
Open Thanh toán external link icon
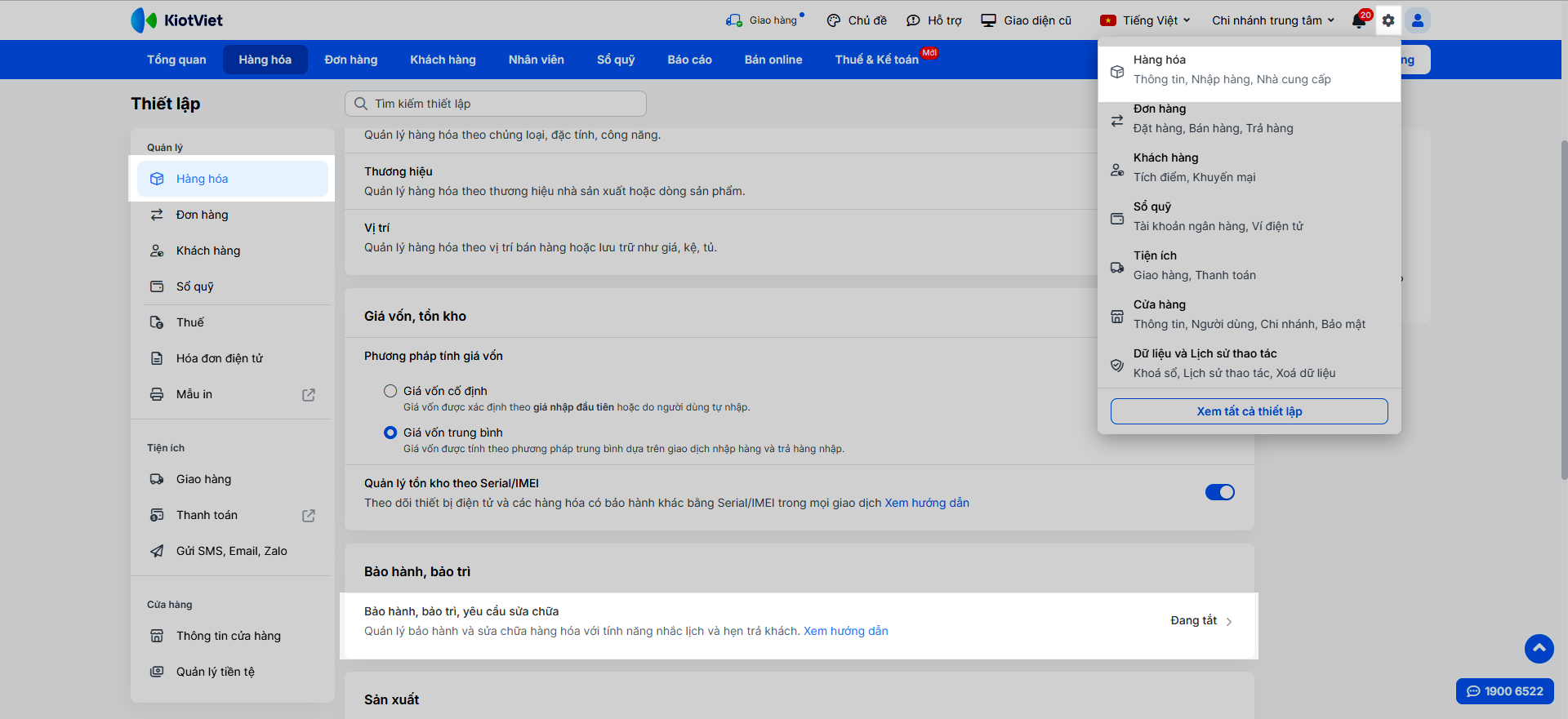pyautogui.click(x=309, y=516)
